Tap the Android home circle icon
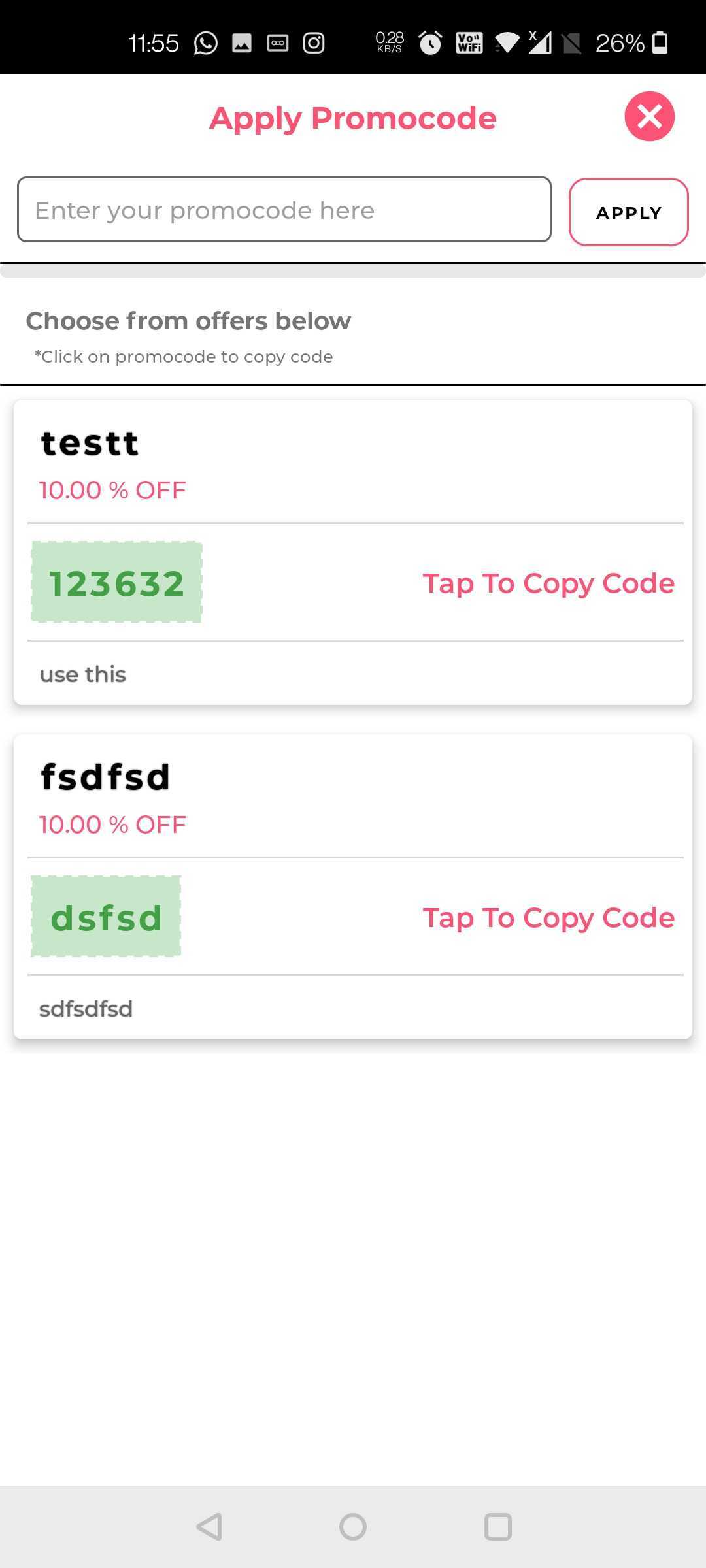Screen dimensions: 706x1568 (x=353, y=1527)
